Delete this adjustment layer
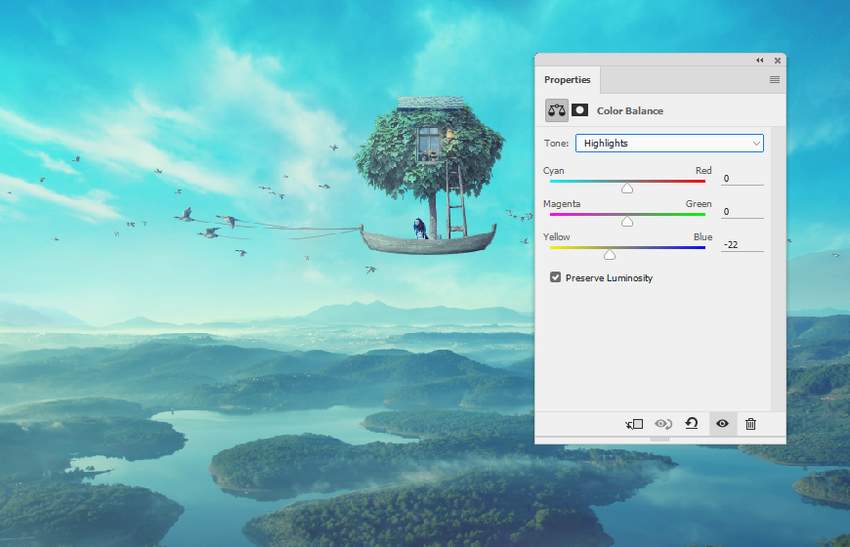Screen dimensions: 850x547 [x=751, y=424]
